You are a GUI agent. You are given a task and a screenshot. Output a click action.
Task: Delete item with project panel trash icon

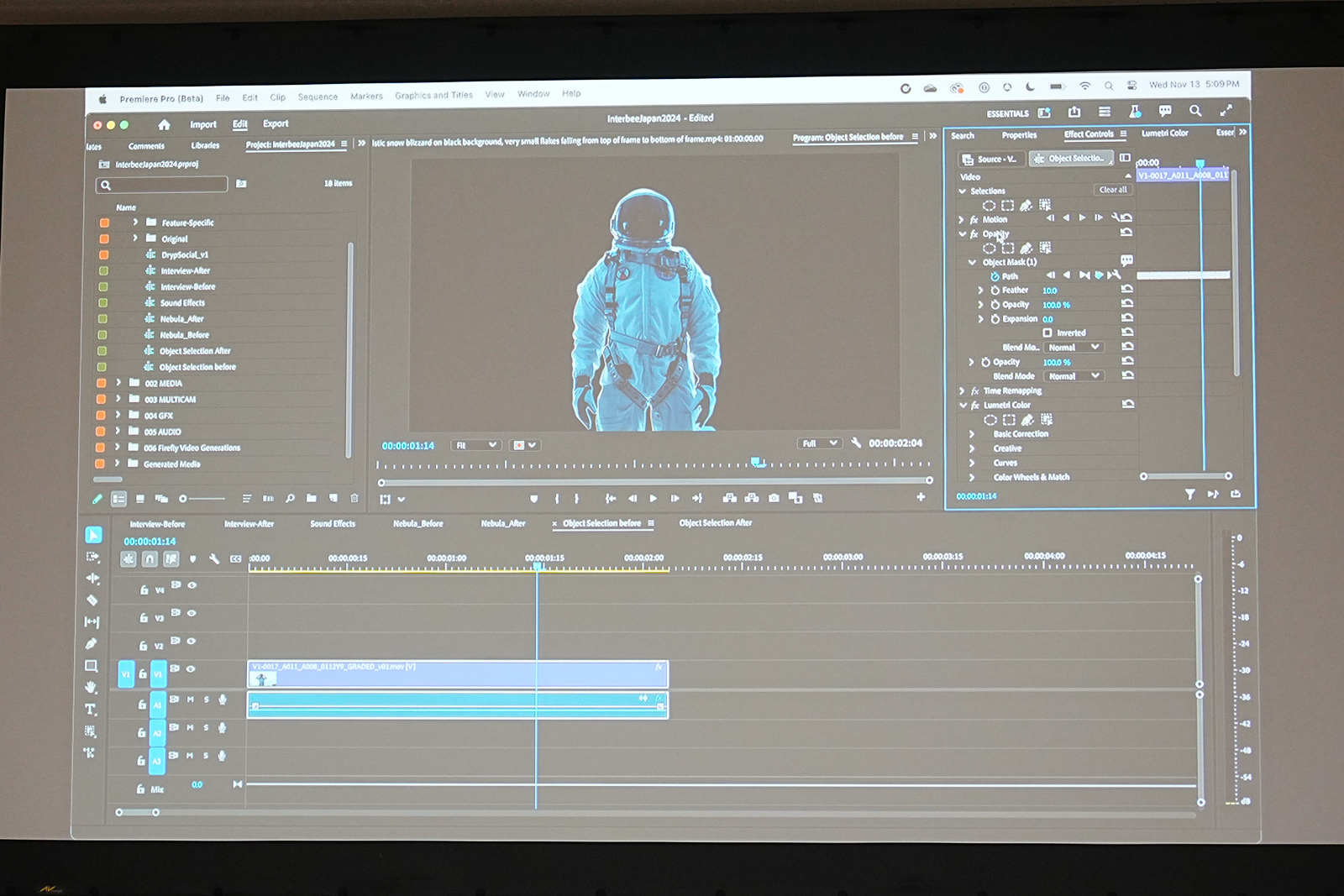(354, 498)
